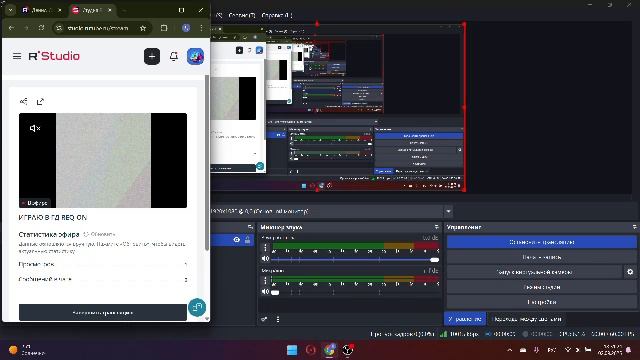The image size is (640, 360).
Task: Stop the stream with the blue OBS button
Action: point(542,242)
